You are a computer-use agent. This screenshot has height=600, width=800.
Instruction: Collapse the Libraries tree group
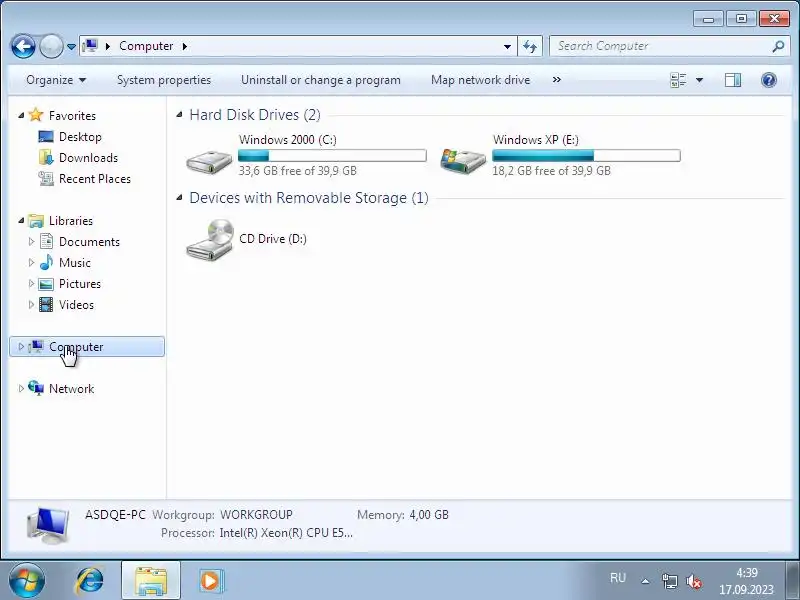point(21,220)
